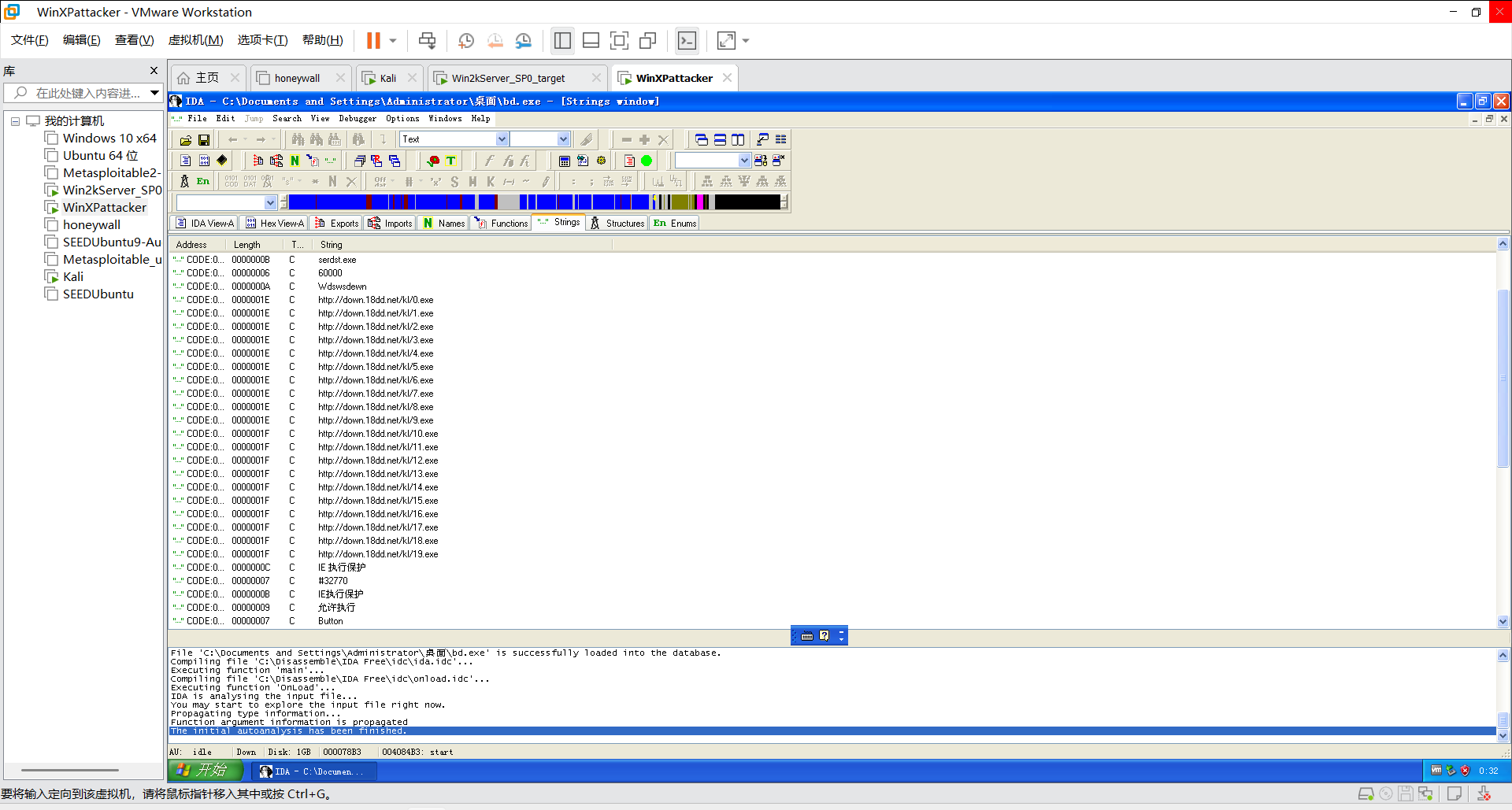Click the tile windows horizontally icon
Screen dimensions: 1512x810
click(x=720, y=140)
